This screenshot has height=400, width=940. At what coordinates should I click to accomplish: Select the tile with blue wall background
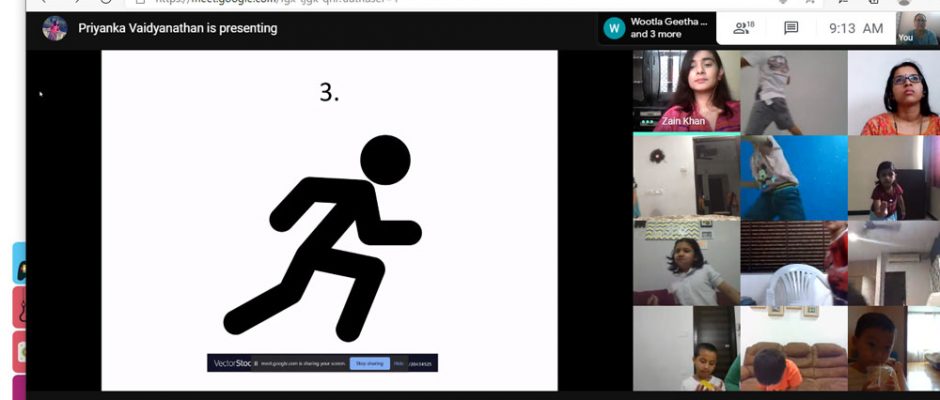[794, 178]
